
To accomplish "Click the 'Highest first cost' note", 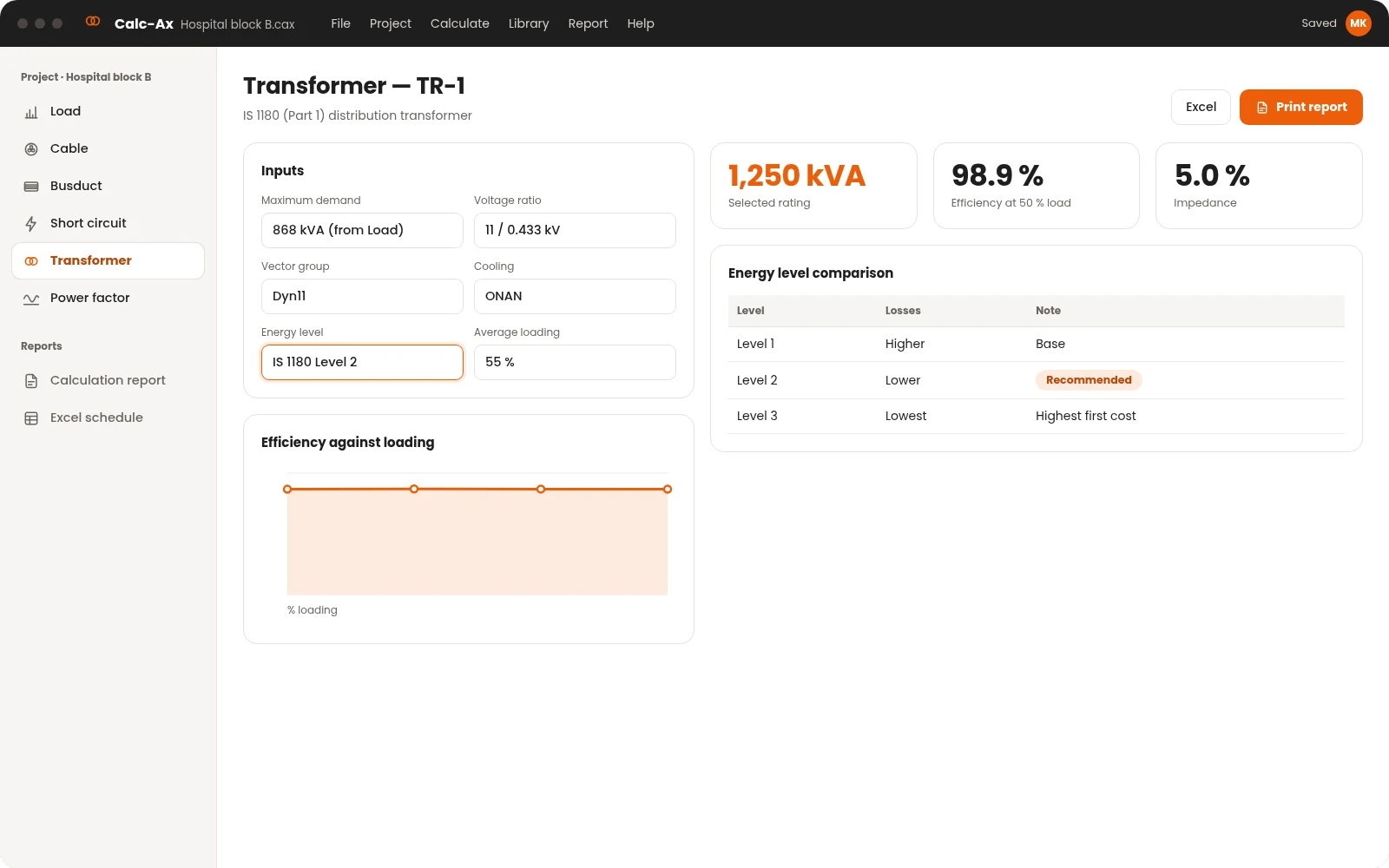I will pyautogui.click(x=1085, y=416).
